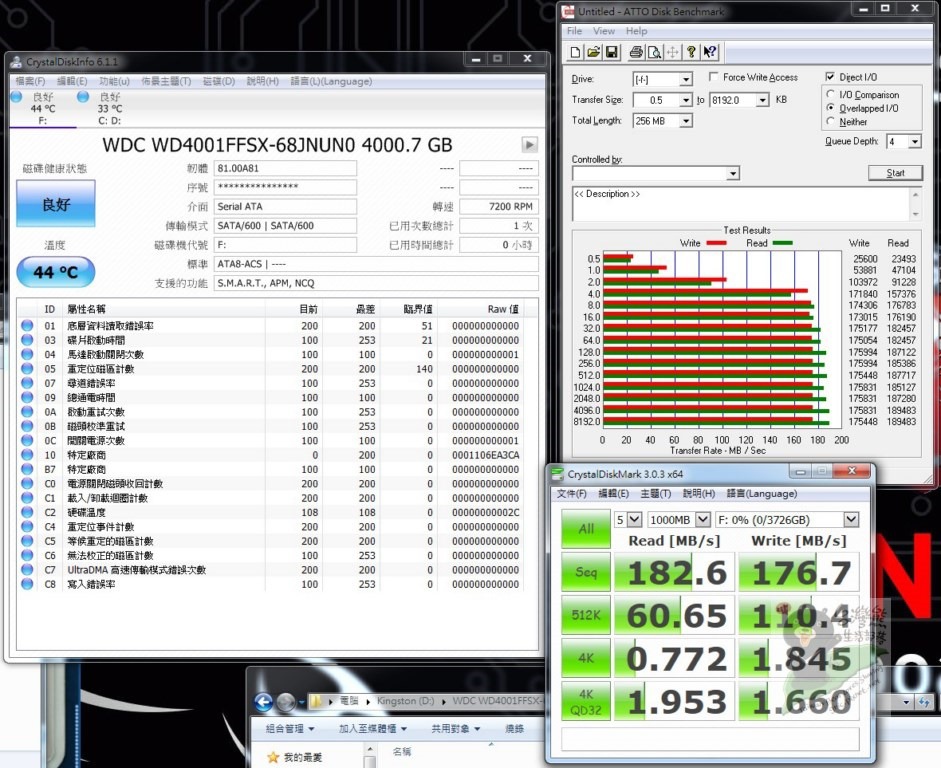Open the 加入至媒體櫃 dropdown in Explorer

[373, 729]
